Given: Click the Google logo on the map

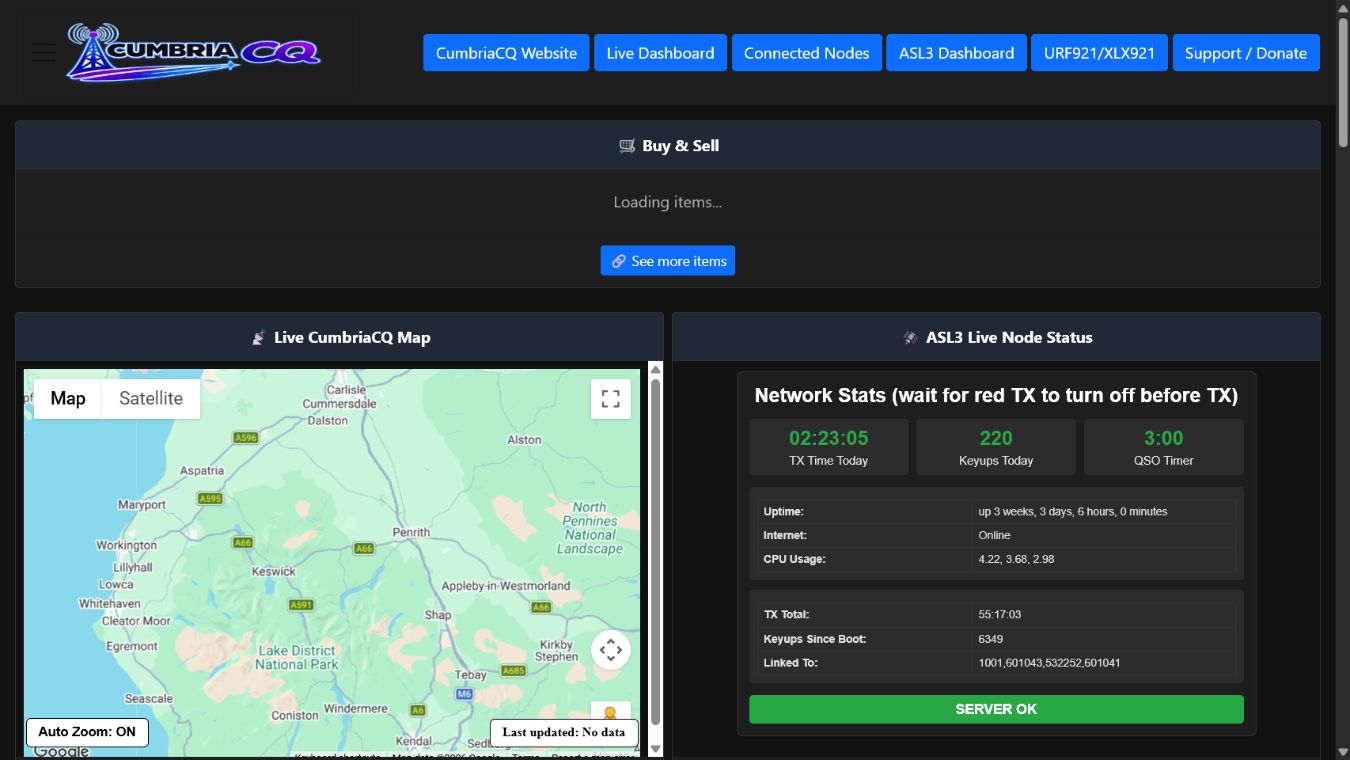Looking at the screenshot, I should tap(60, 751).
